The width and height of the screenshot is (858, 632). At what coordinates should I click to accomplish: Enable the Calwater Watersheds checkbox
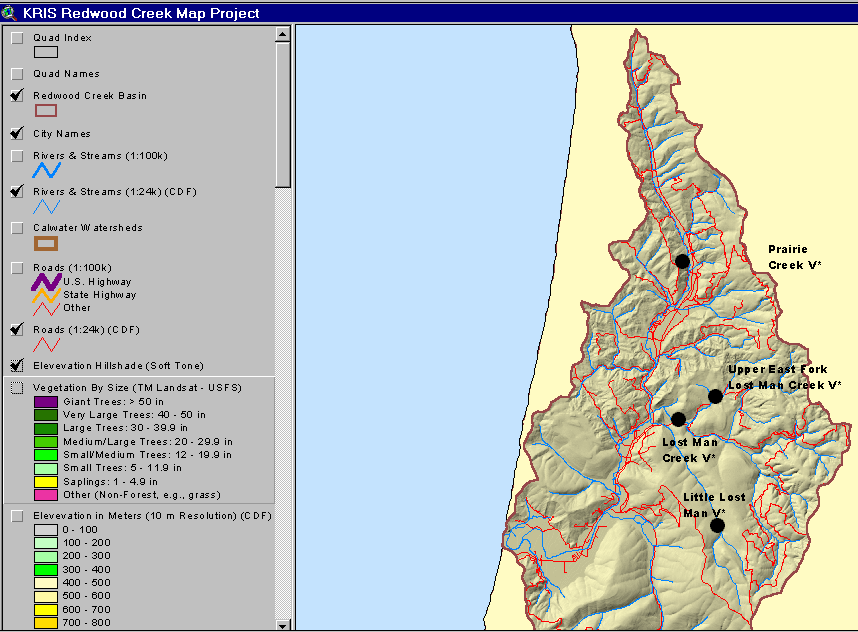pyautogui.click(x=18, y=228)
